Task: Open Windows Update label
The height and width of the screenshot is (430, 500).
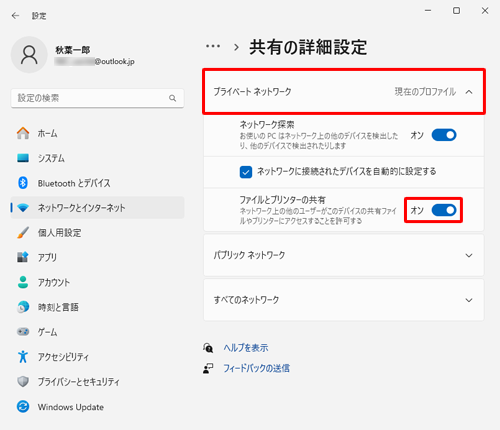Action: point(71,407)
